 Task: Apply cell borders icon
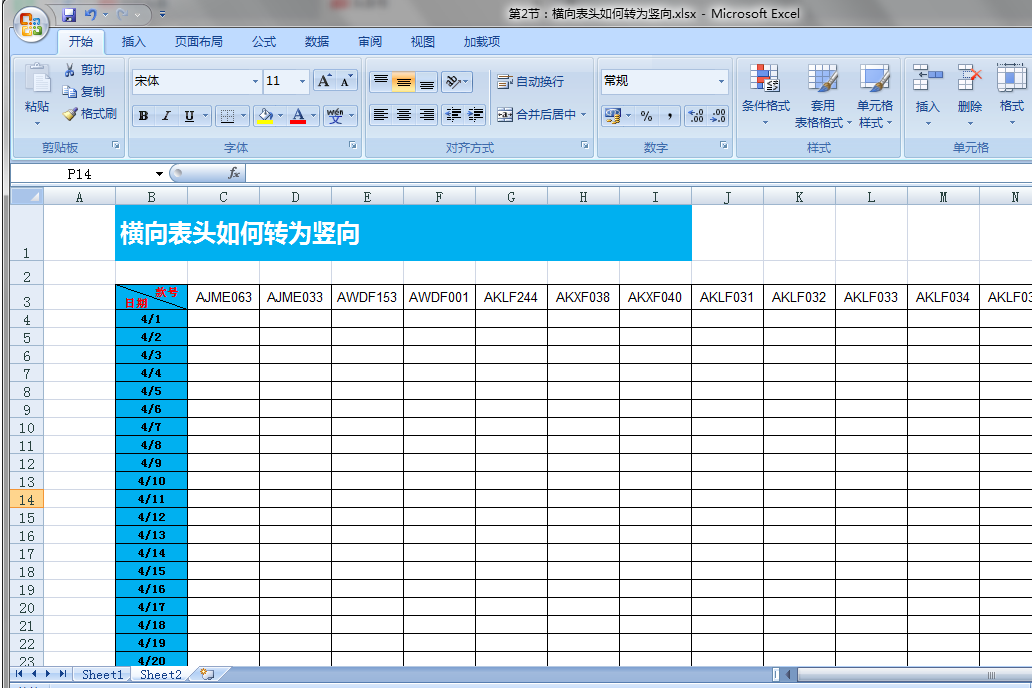pos(227,116)
